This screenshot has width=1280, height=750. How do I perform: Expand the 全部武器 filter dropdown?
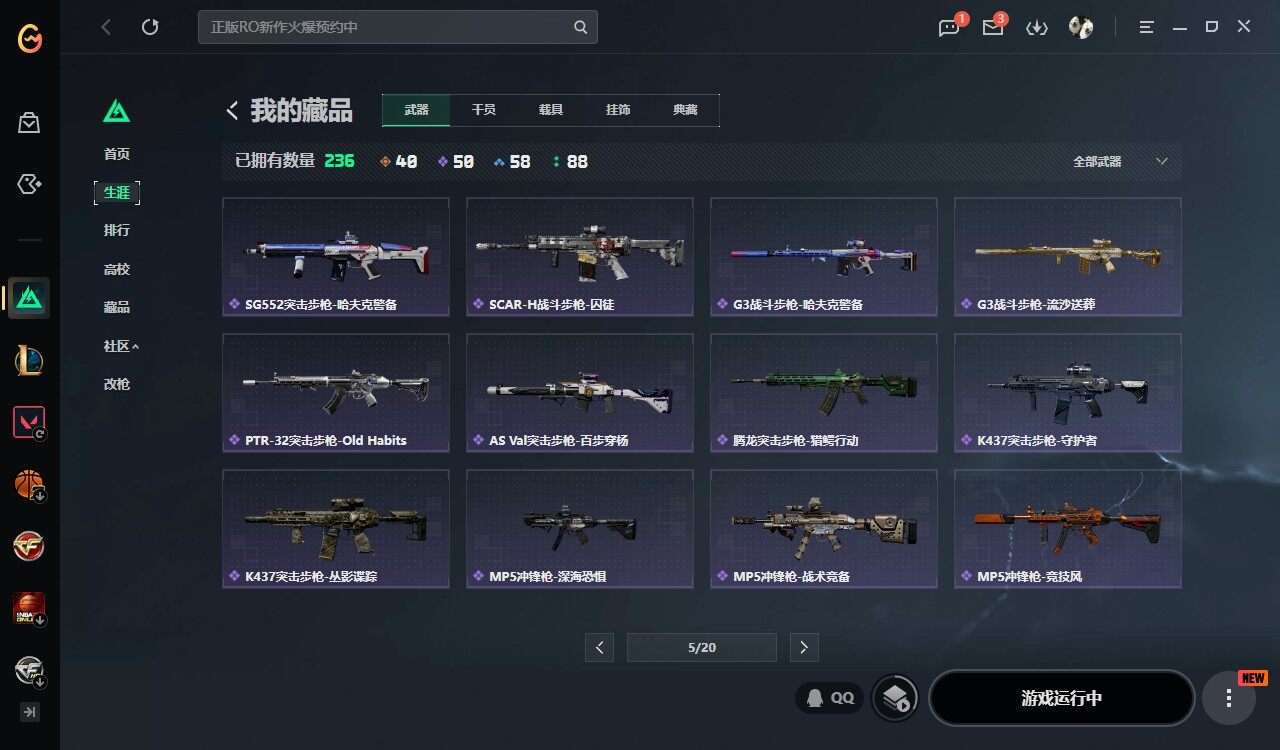coord(1120,161)
